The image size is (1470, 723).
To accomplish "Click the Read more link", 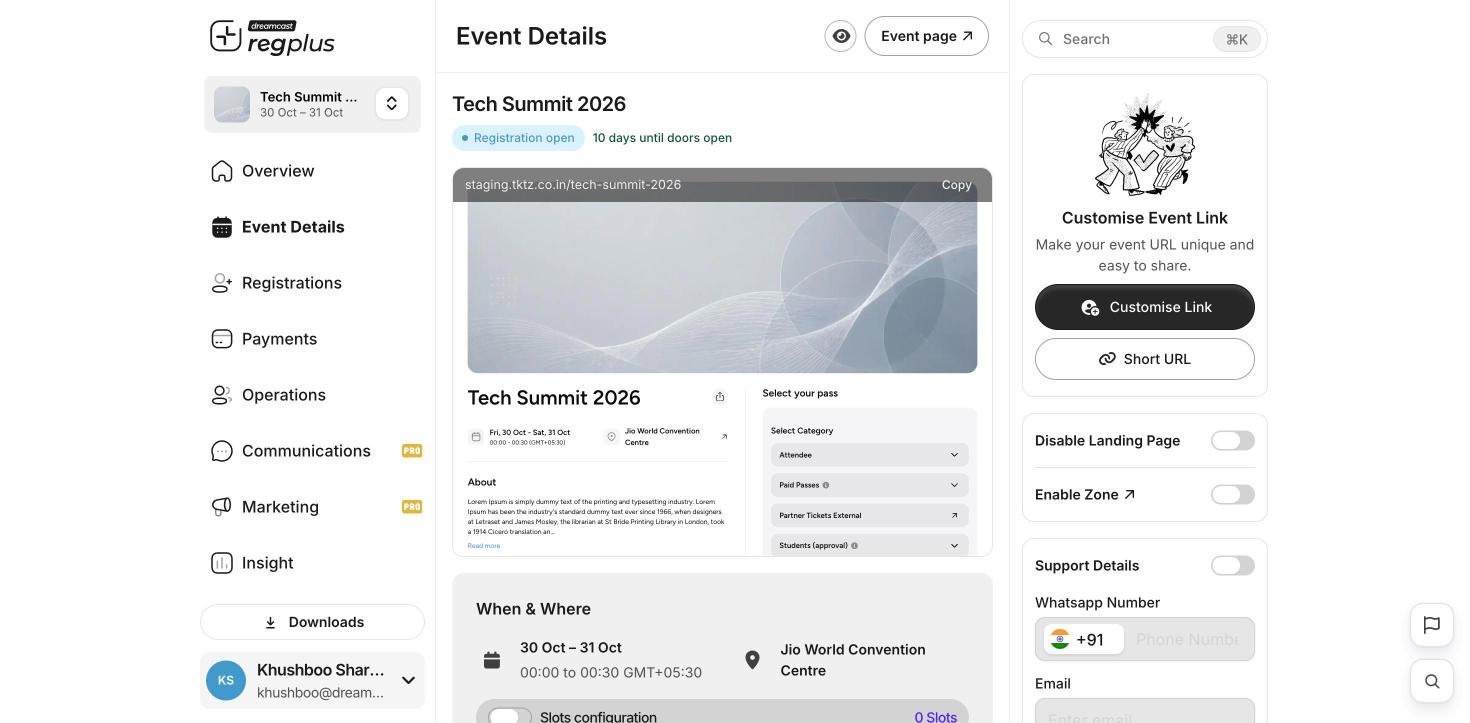I will click(484, 546).
